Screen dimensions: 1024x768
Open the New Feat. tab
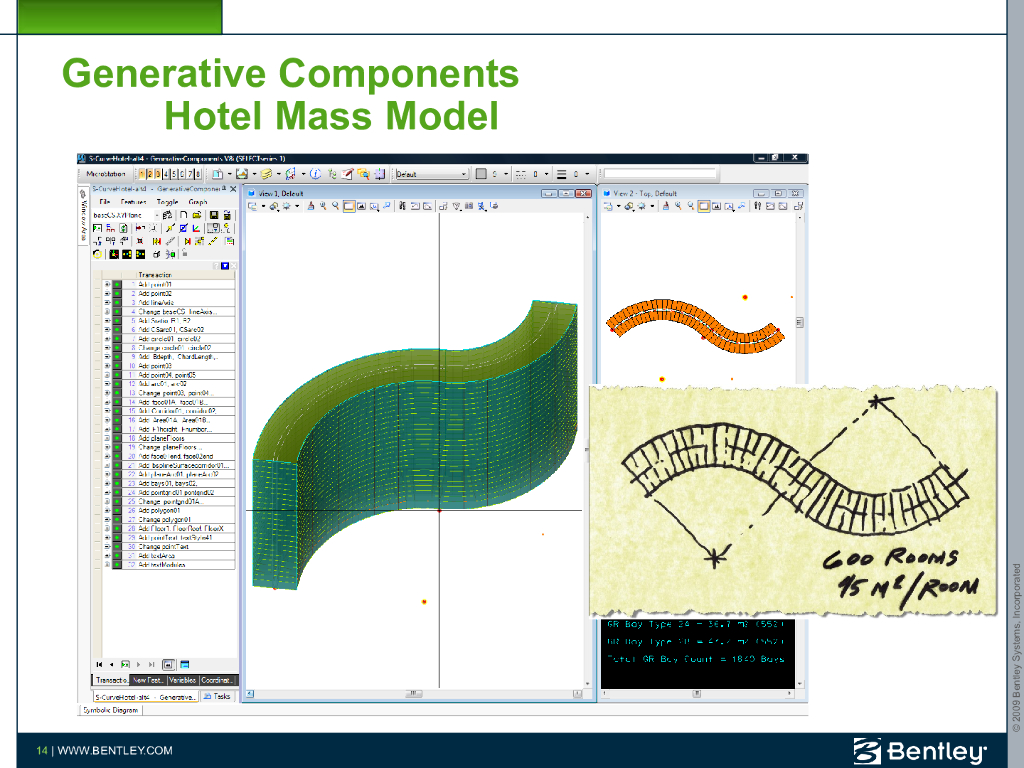pos(148,680)
